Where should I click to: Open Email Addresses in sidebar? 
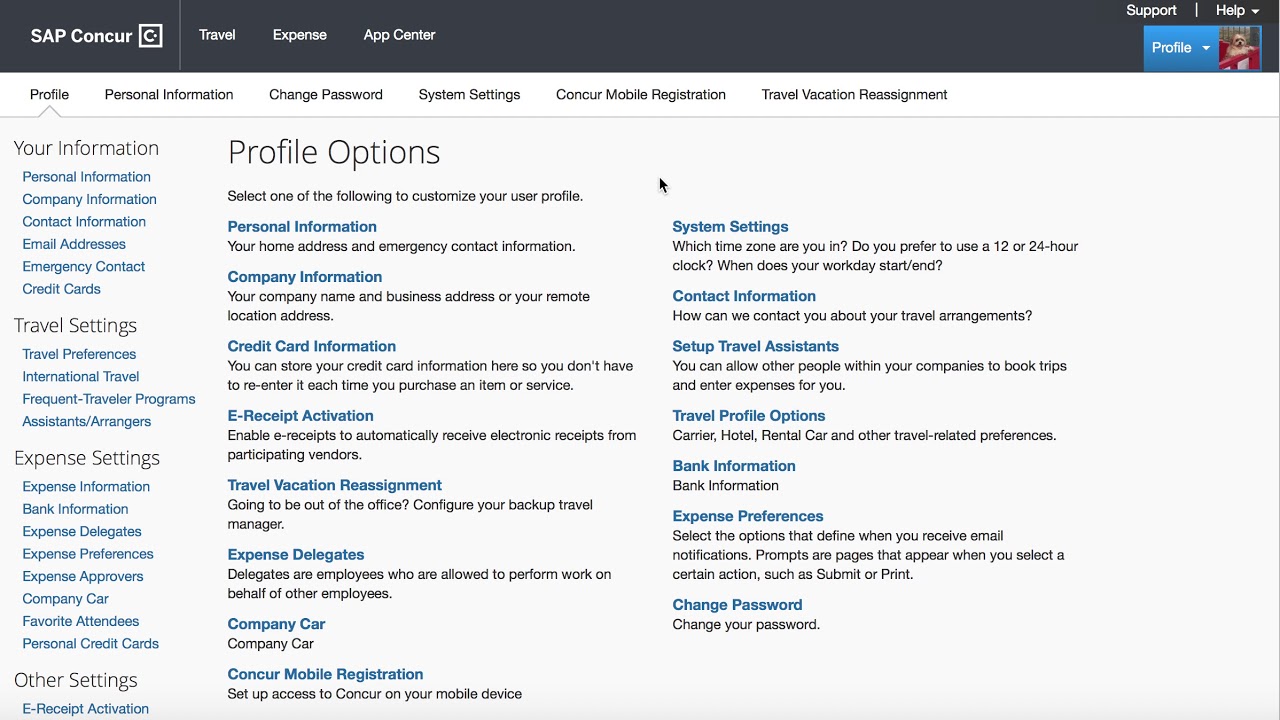click(74, 244)
